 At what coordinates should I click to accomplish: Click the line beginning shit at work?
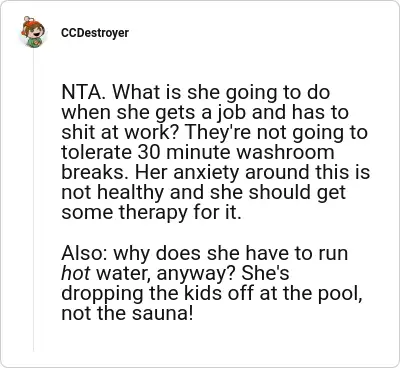click(x=215, y=132)
